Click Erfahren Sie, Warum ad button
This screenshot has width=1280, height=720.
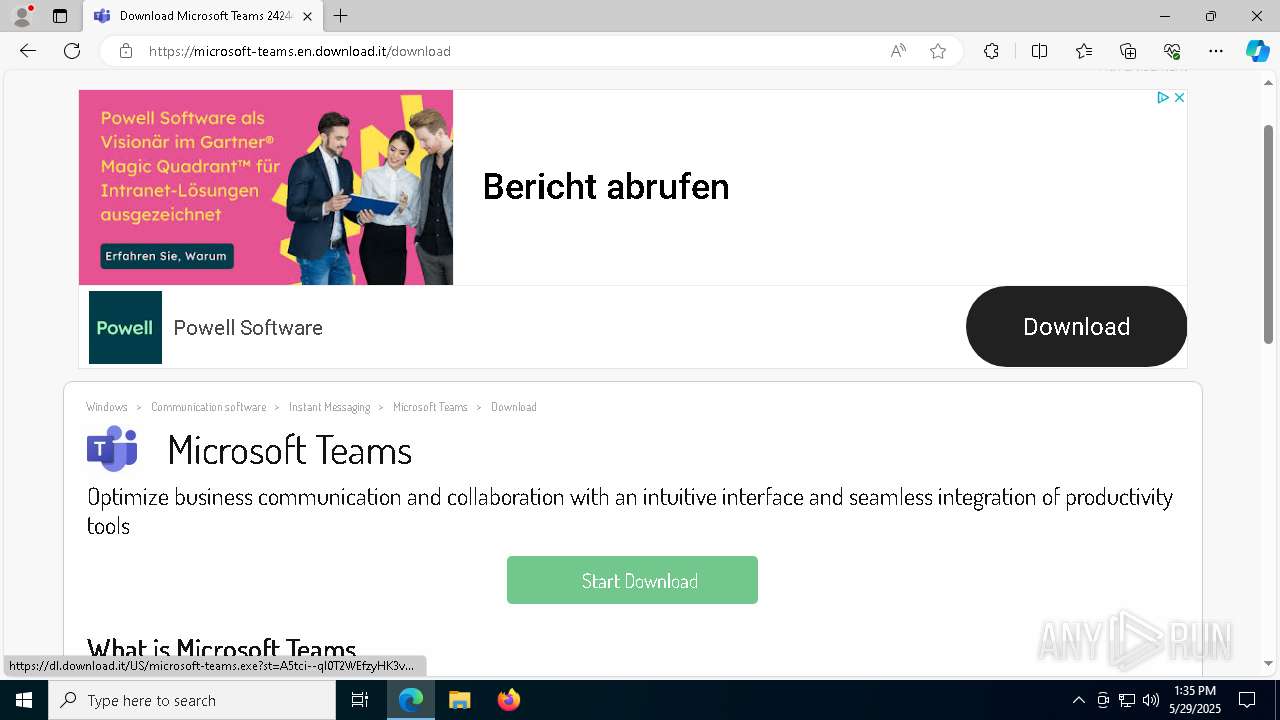pos(166,256)
